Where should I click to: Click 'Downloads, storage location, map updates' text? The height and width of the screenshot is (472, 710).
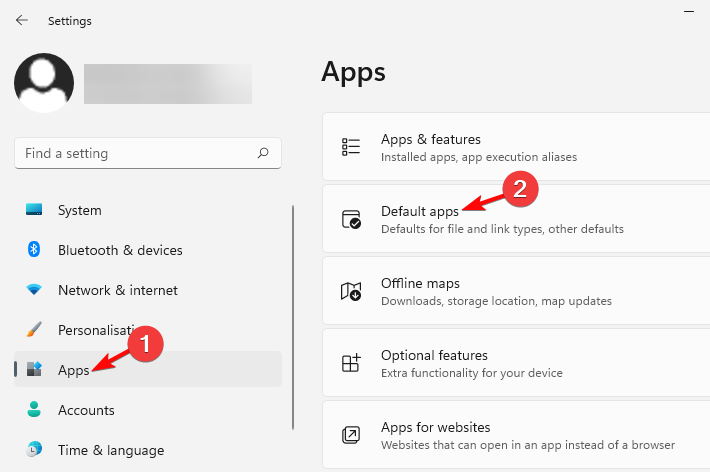(496, 301)
